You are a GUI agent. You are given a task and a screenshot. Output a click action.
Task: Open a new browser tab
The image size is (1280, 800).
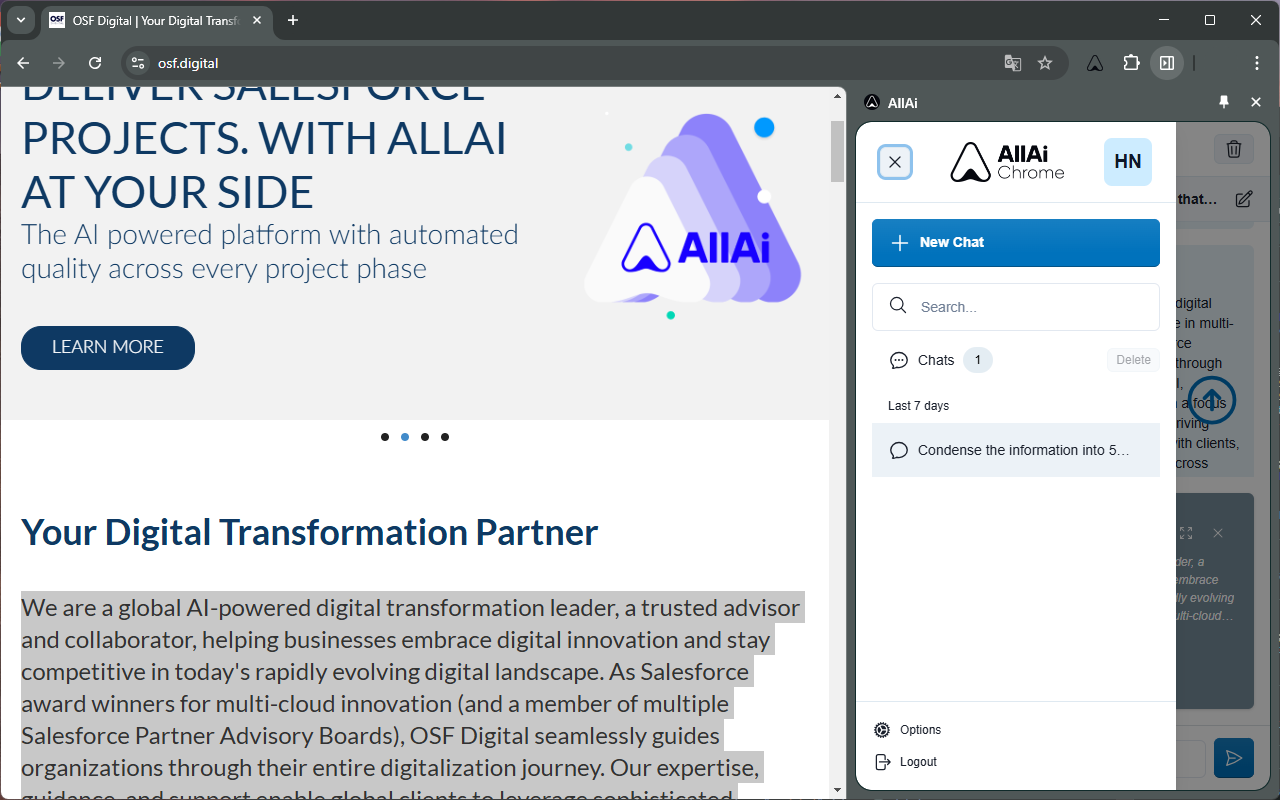(x=293, y=20)
